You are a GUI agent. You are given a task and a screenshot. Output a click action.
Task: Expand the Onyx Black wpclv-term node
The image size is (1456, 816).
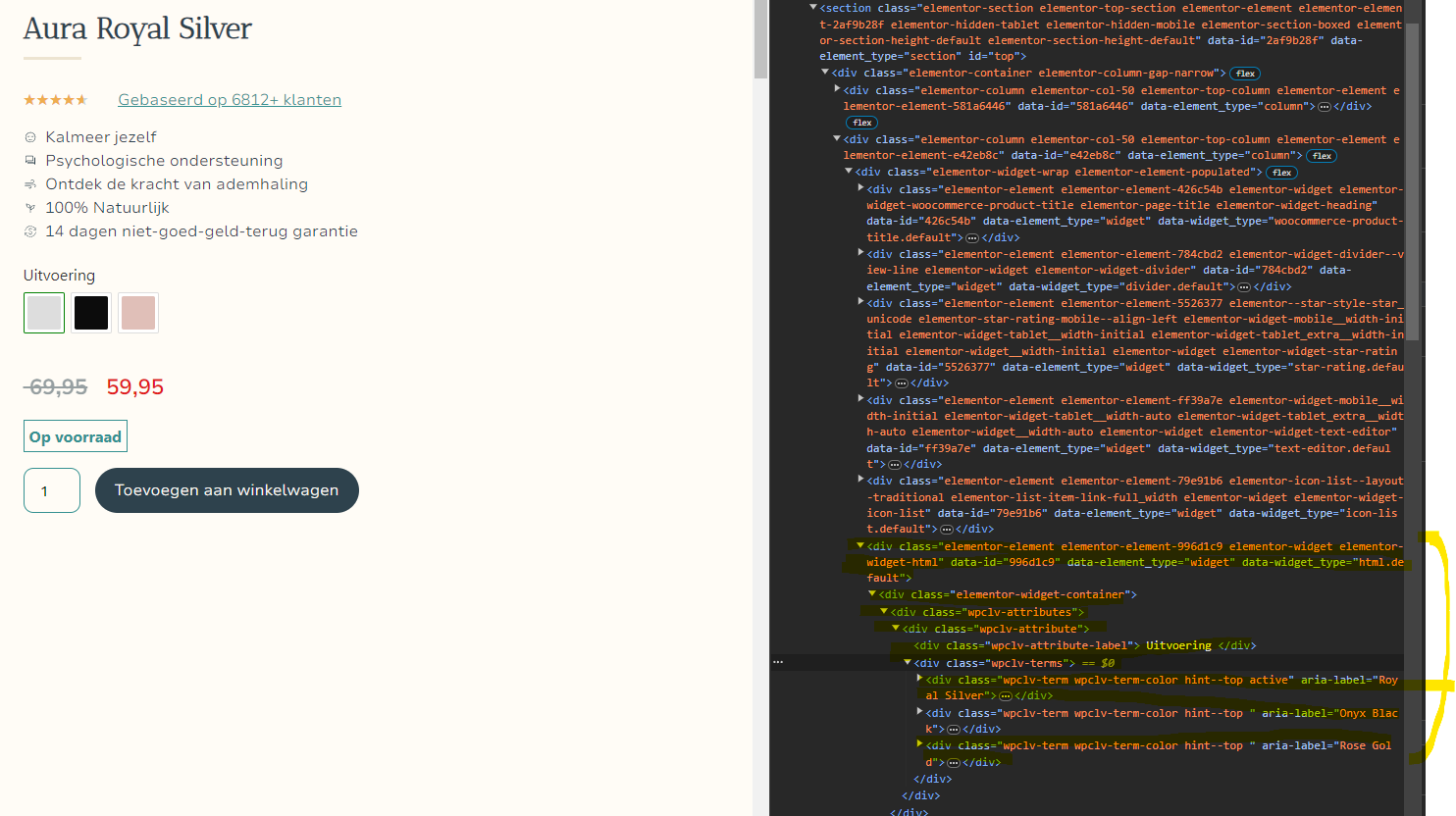[x=919, y=712]
